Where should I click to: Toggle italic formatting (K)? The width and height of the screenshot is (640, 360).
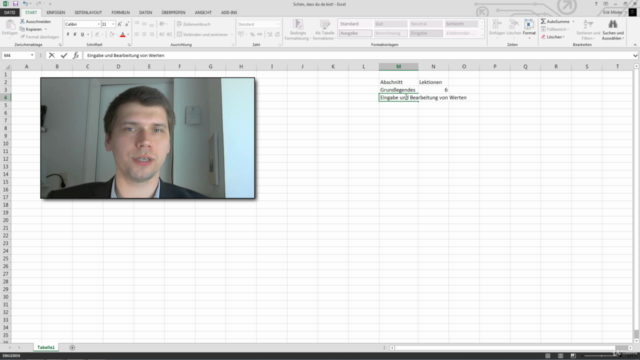point(75,35)
